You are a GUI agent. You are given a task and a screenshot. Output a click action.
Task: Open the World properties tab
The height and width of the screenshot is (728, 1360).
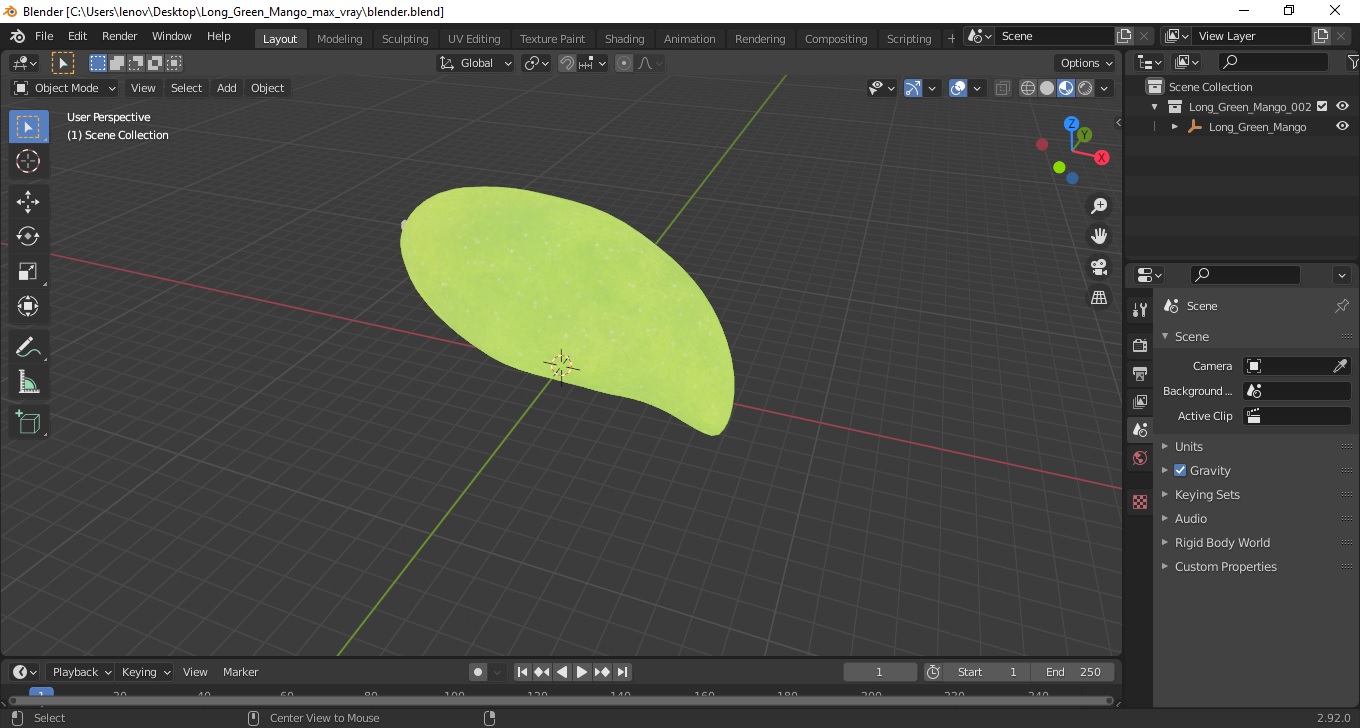coord(1140,458)
